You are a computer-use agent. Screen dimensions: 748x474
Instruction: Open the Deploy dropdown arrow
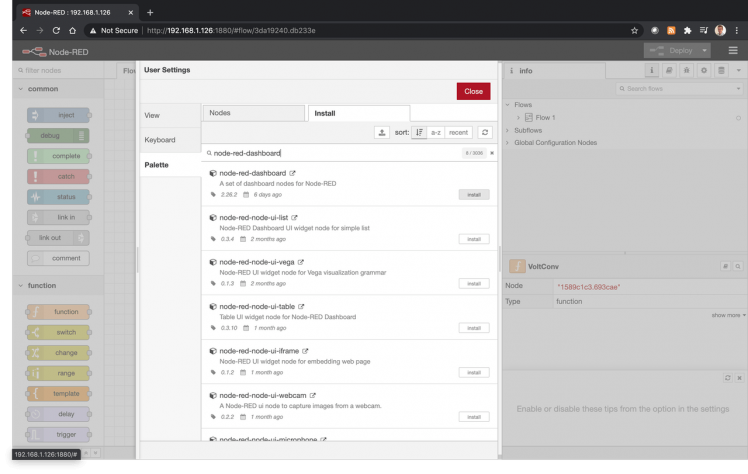[705, 50]
